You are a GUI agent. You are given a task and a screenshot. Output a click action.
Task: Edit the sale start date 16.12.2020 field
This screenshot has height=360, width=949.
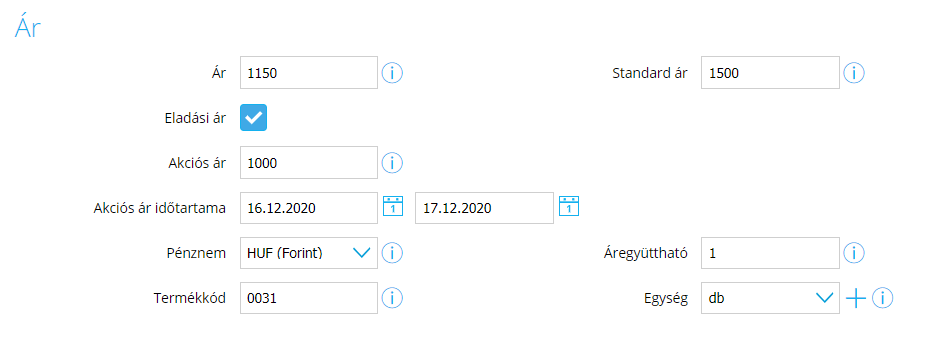click(x=309, y=208)
